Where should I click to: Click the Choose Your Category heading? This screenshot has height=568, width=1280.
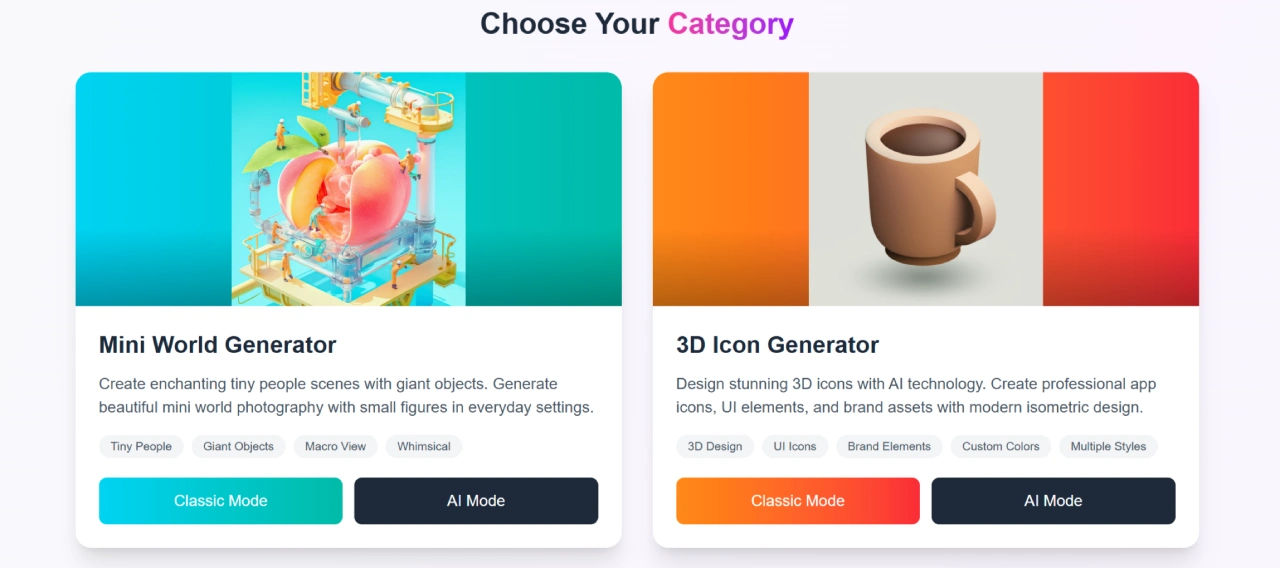tap(637, 24)
